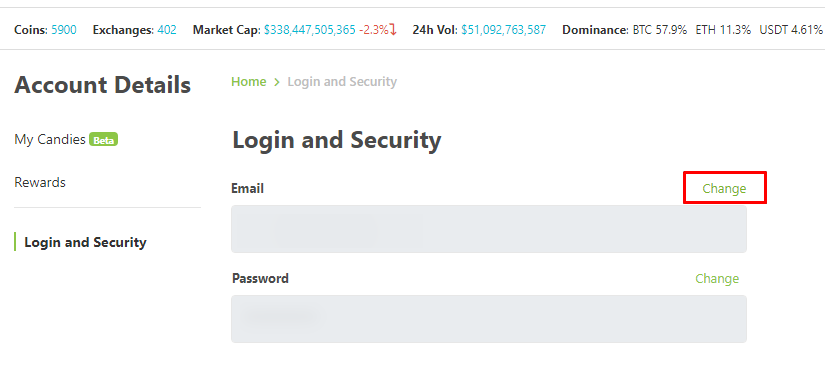
Task: Click the 24h Vol value
Action: (x=504, y=30)
